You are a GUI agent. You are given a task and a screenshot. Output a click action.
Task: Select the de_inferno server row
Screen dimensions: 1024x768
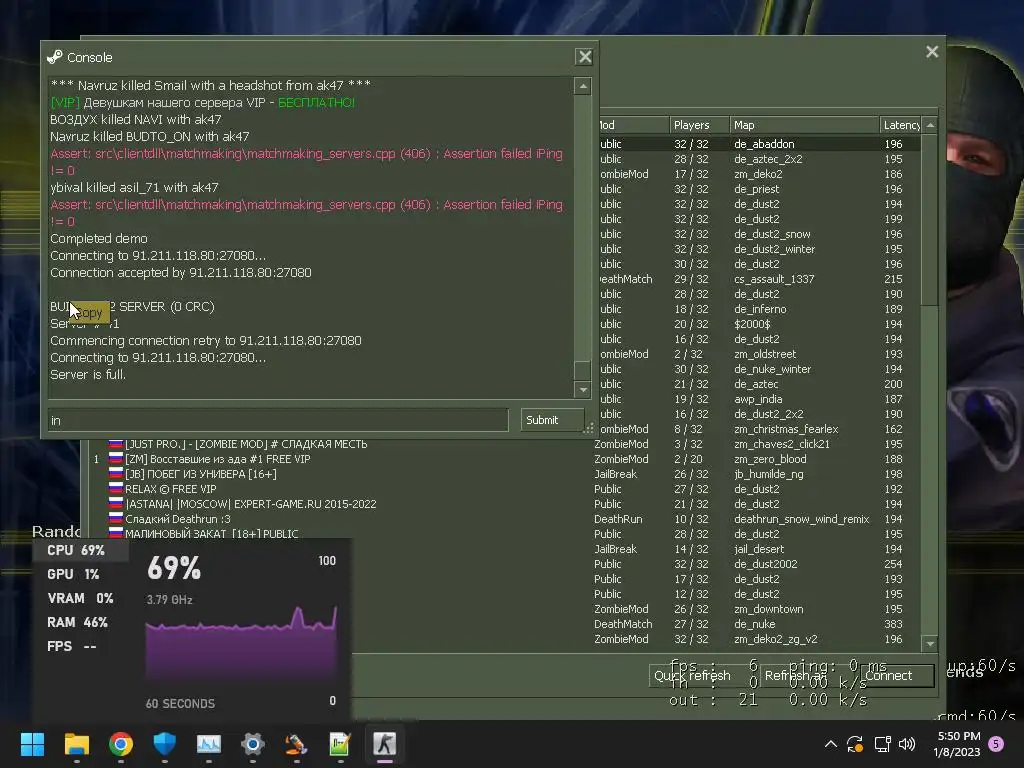(760, 309)
